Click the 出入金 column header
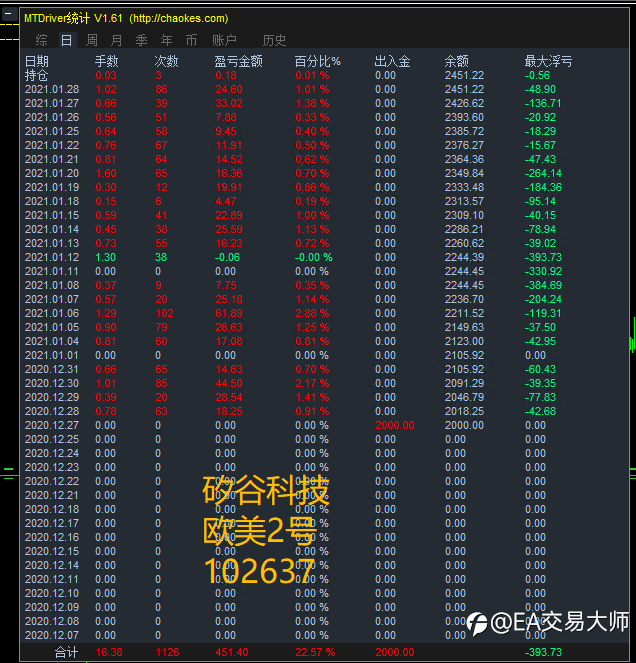 pyautogui.click(x=392, y=61)
